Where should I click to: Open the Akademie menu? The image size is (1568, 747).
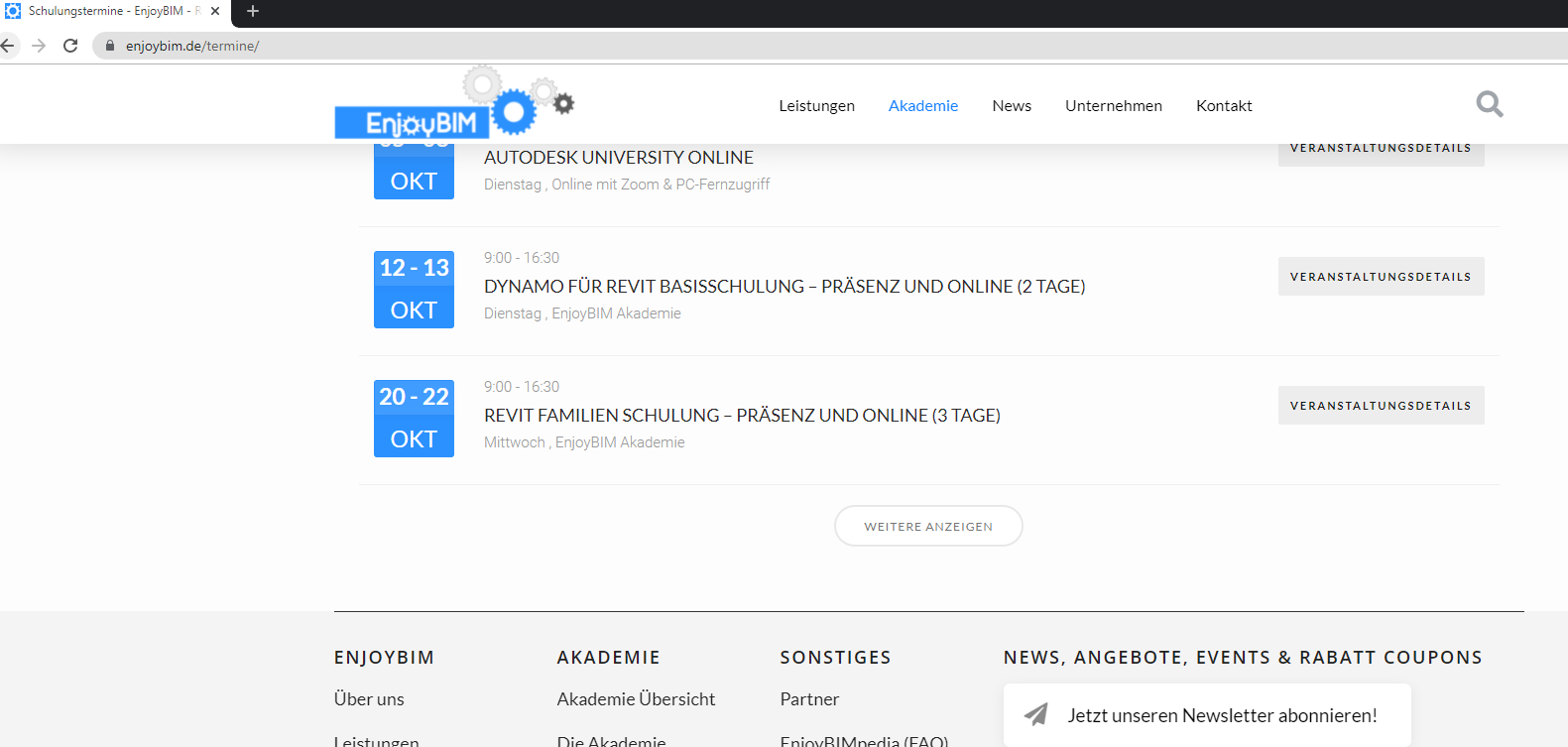tap(923, 106)
